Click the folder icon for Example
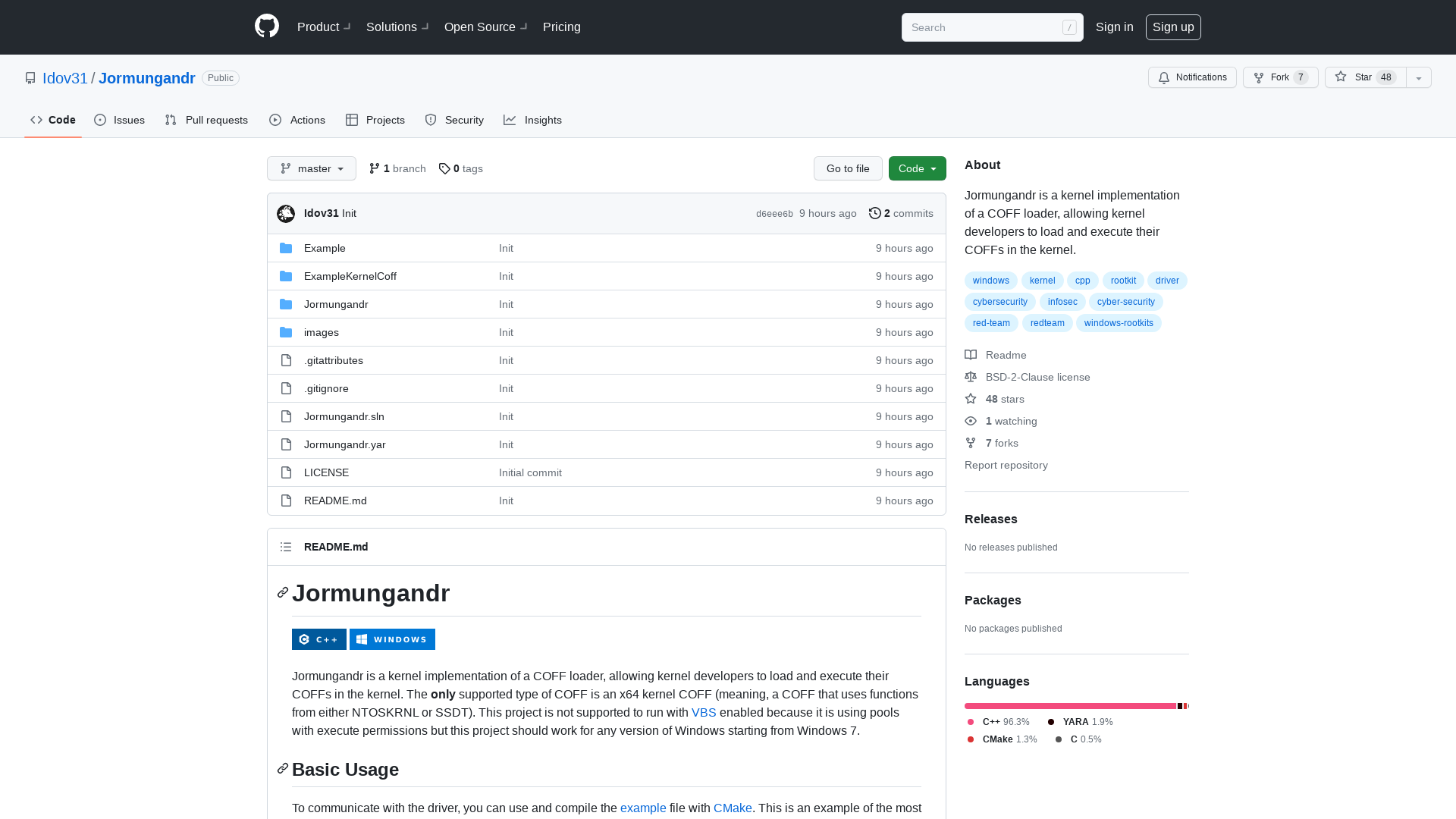Screen dimensions: 1456x819 [x=286, y=248]
